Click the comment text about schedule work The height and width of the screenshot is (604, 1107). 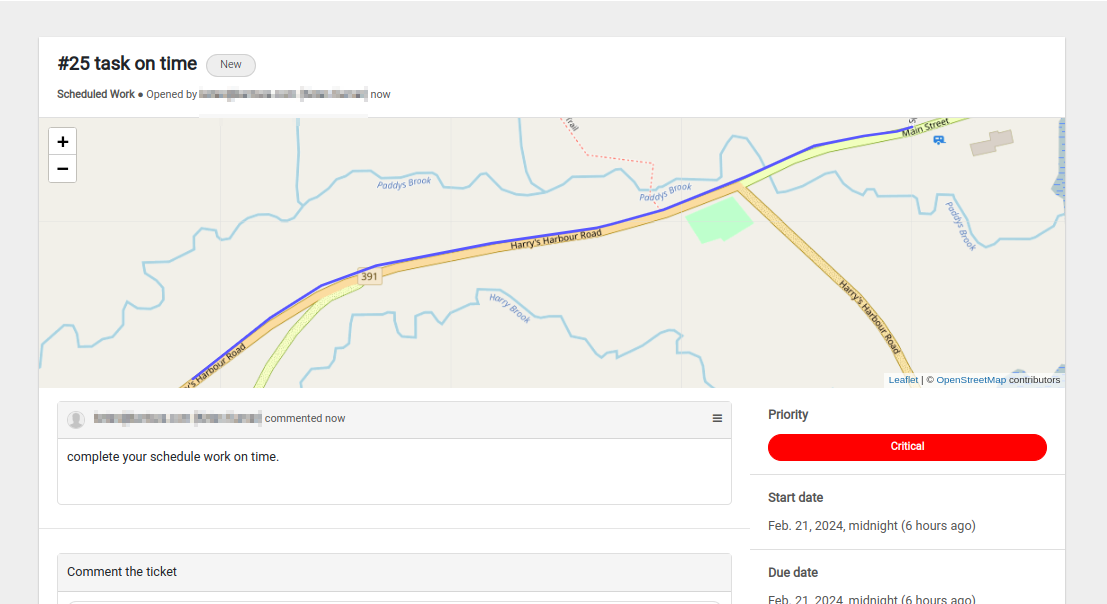(x=173, y=457)
